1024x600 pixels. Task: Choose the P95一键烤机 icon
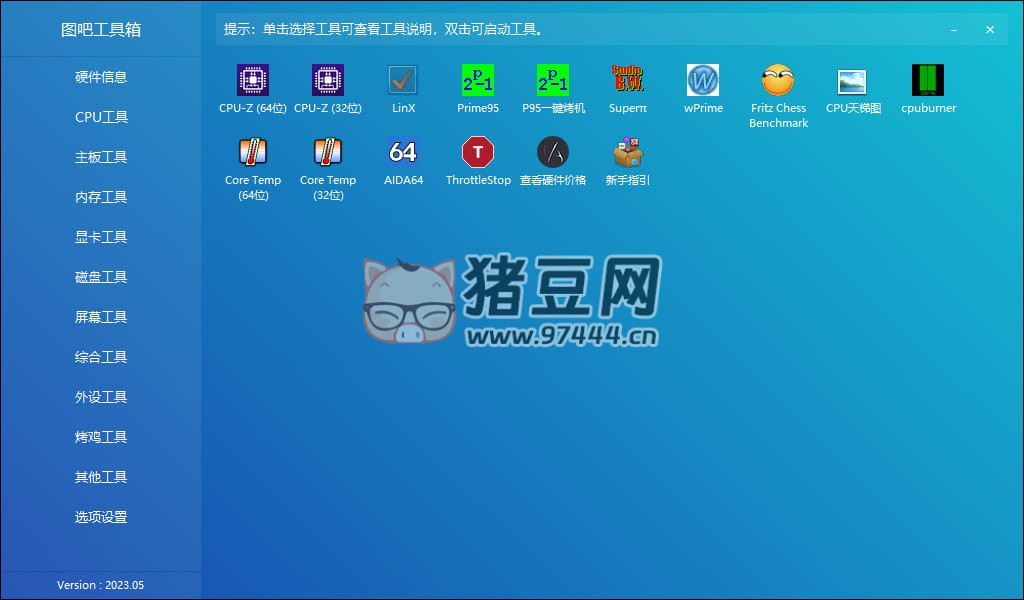[553, 80]
